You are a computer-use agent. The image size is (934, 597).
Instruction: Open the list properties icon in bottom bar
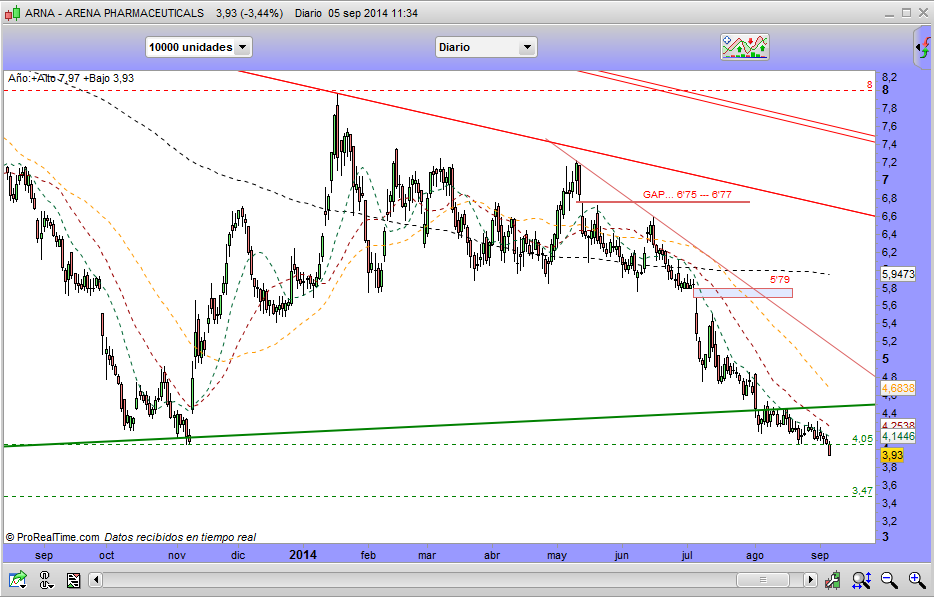click(x=73, y=579)
